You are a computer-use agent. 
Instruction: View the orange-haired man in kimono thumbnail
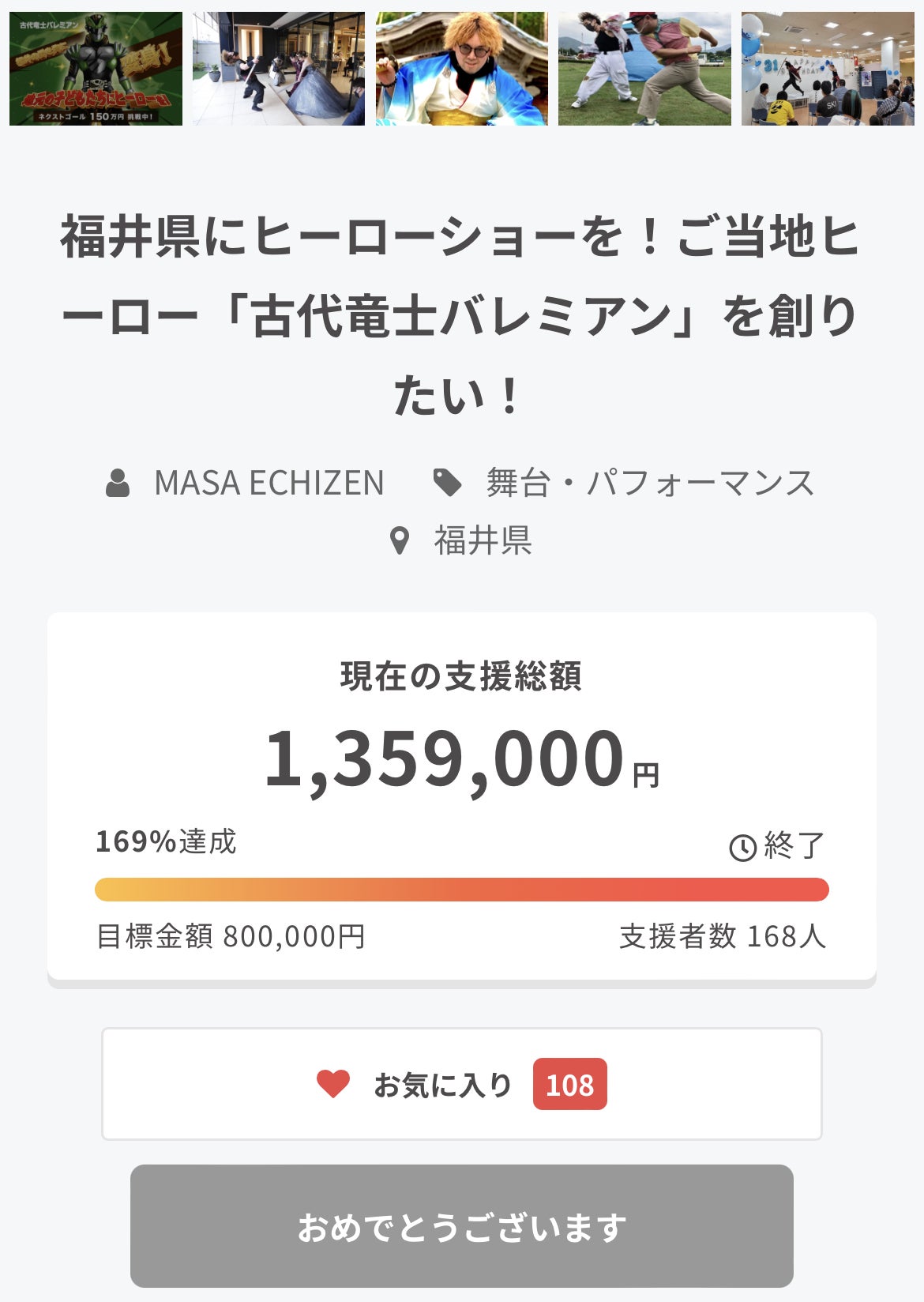point(461,69)
